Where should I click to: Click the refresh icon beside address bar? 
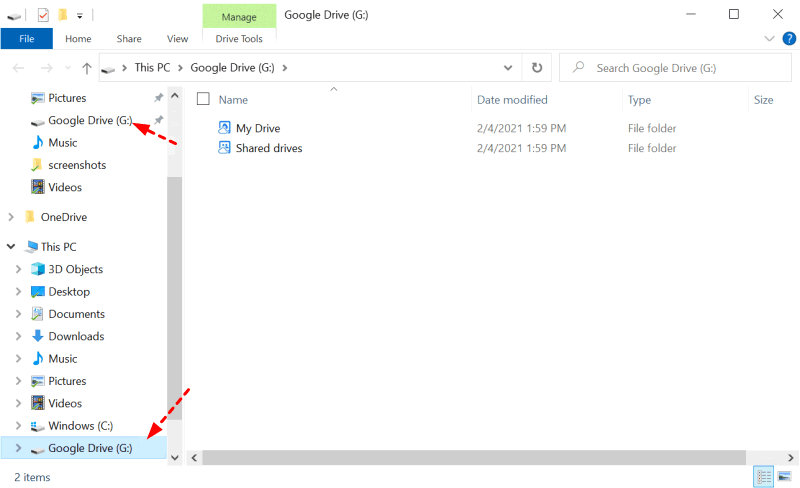(537, 68)
